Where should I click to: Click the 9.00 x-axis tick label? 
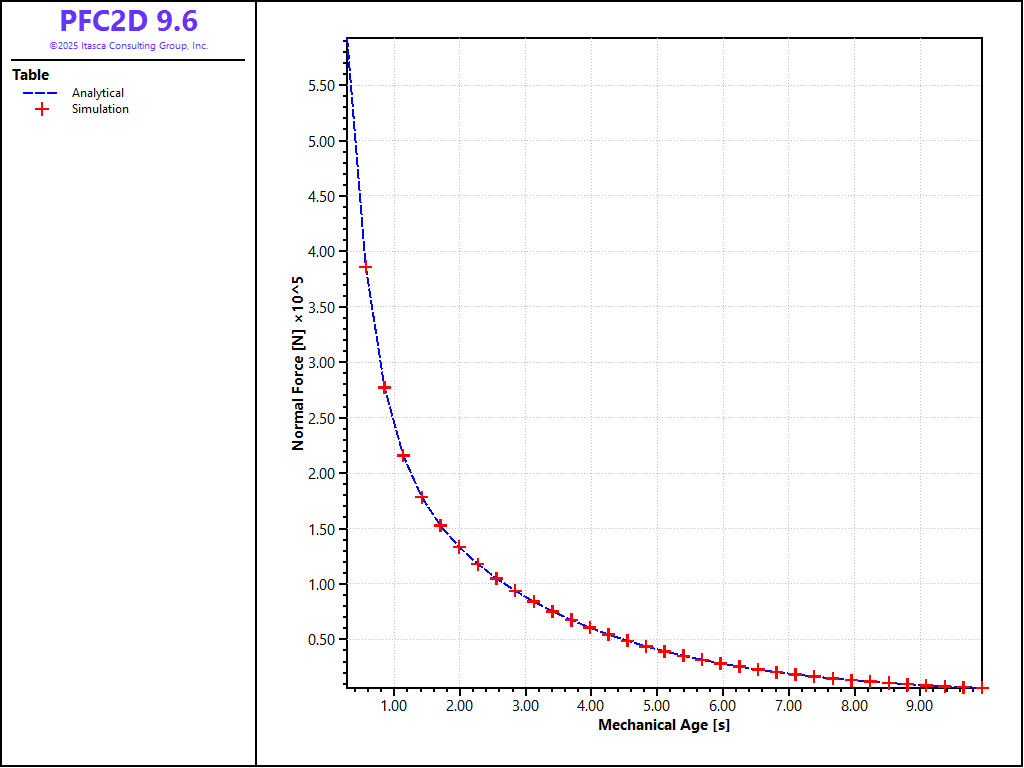click(x=919, y=706)
